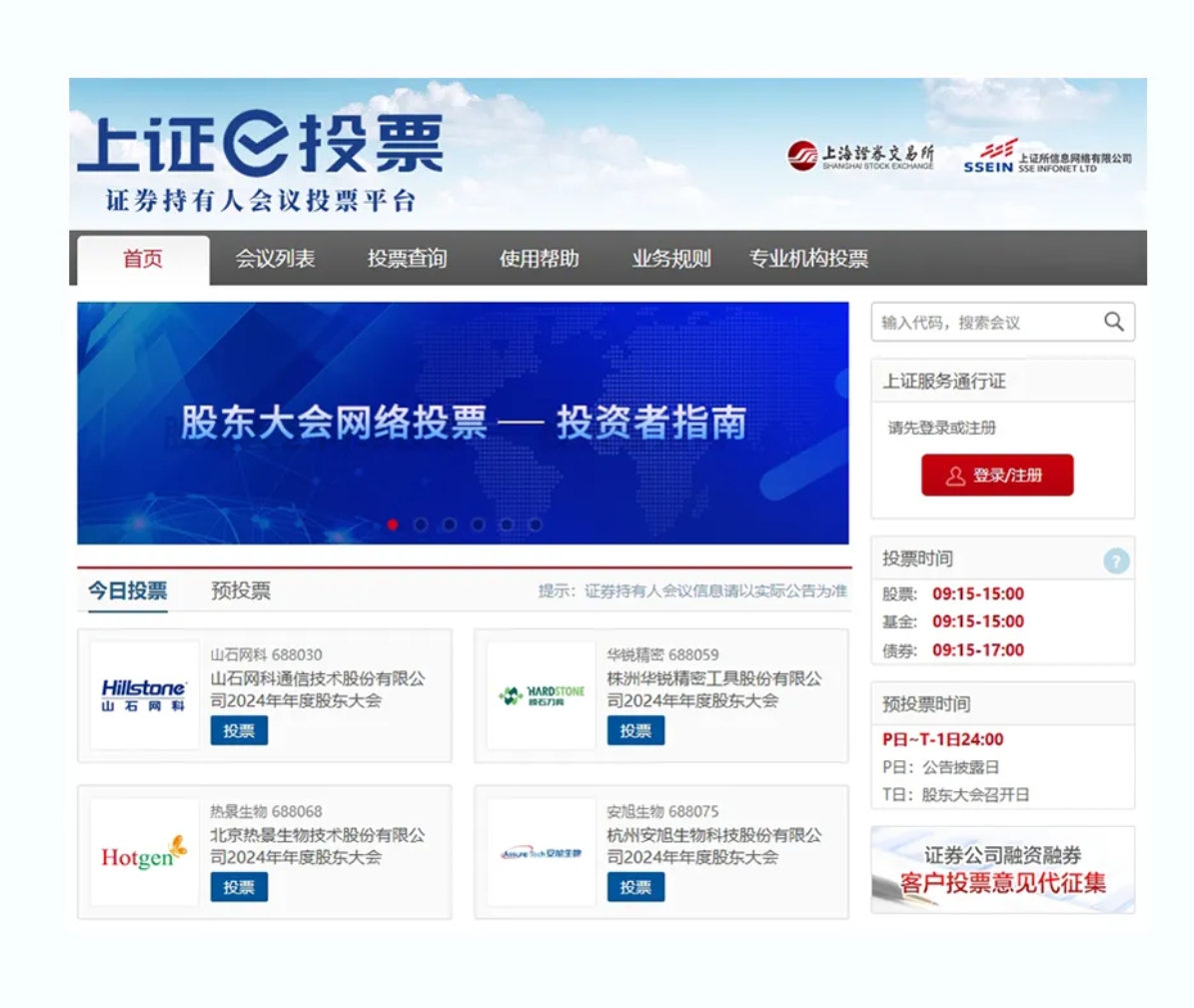
Task: Click the 证券持有人会议投票平台 subtitle
Action: coord(261,200)
